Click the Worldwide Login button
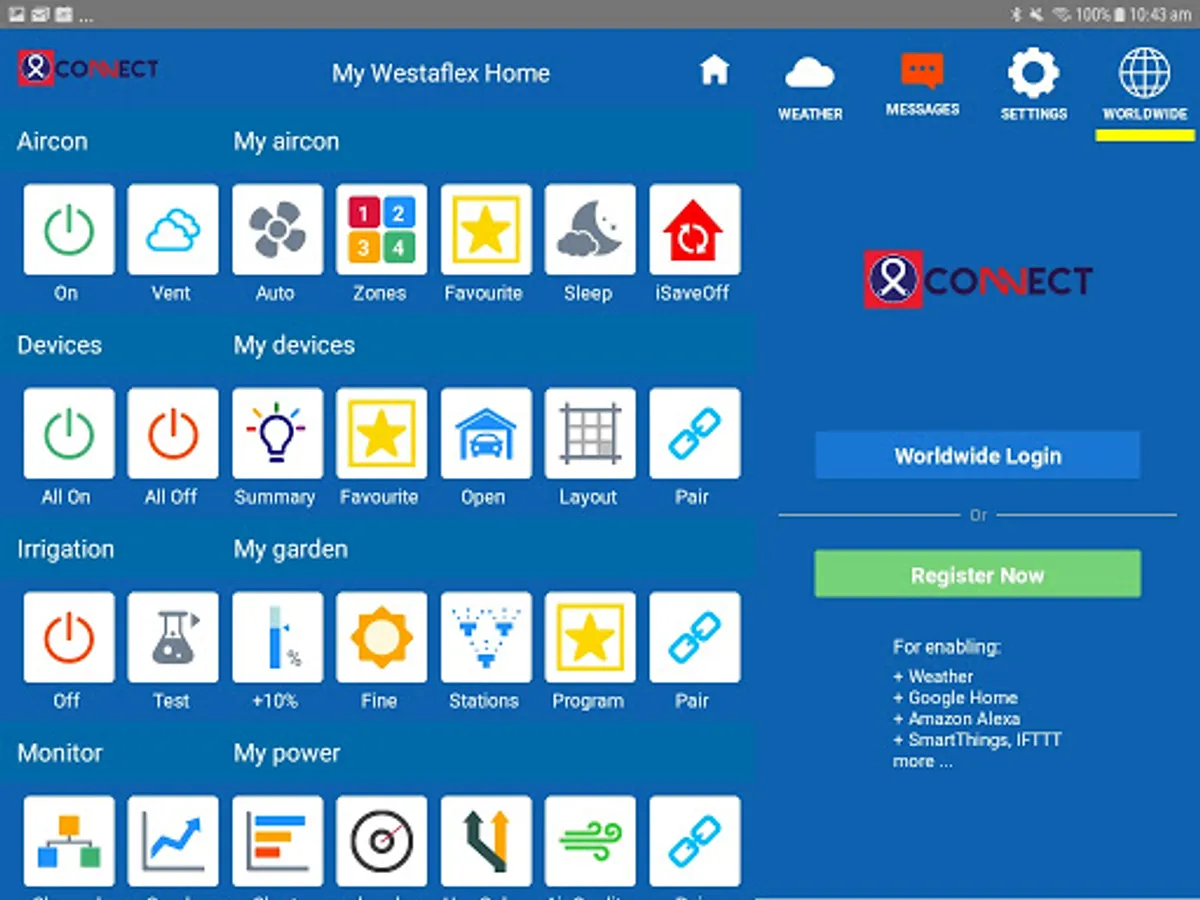The height and width of the screenshot is (900, 1200). coord(977,456)
